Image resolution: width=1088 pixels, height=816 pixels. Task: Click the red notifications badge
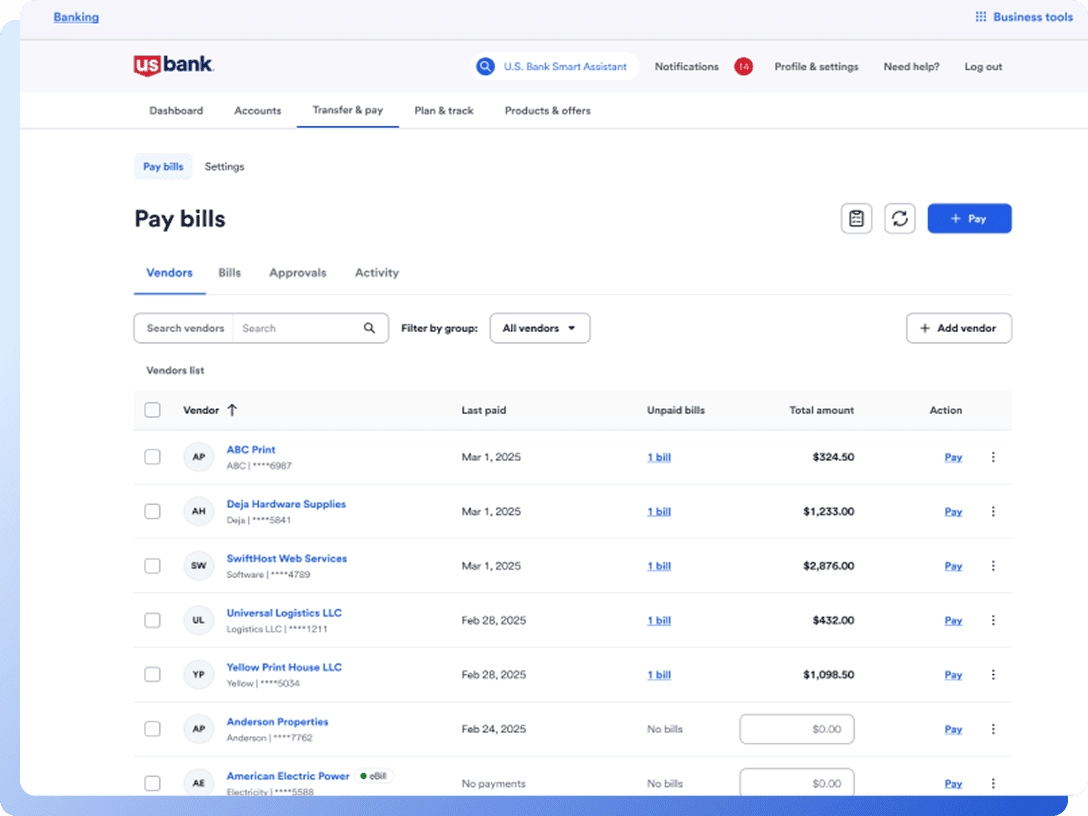(743, 67)
